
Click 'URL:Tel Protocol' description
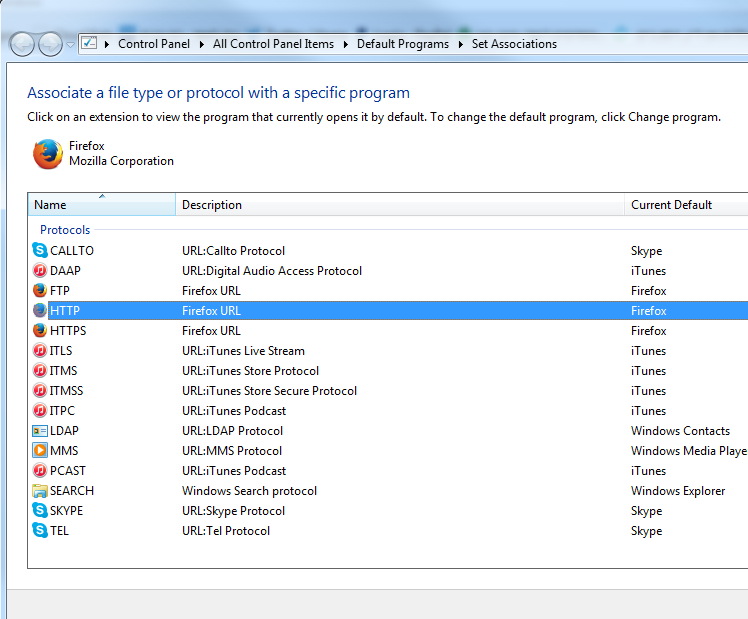click(226, 531)
